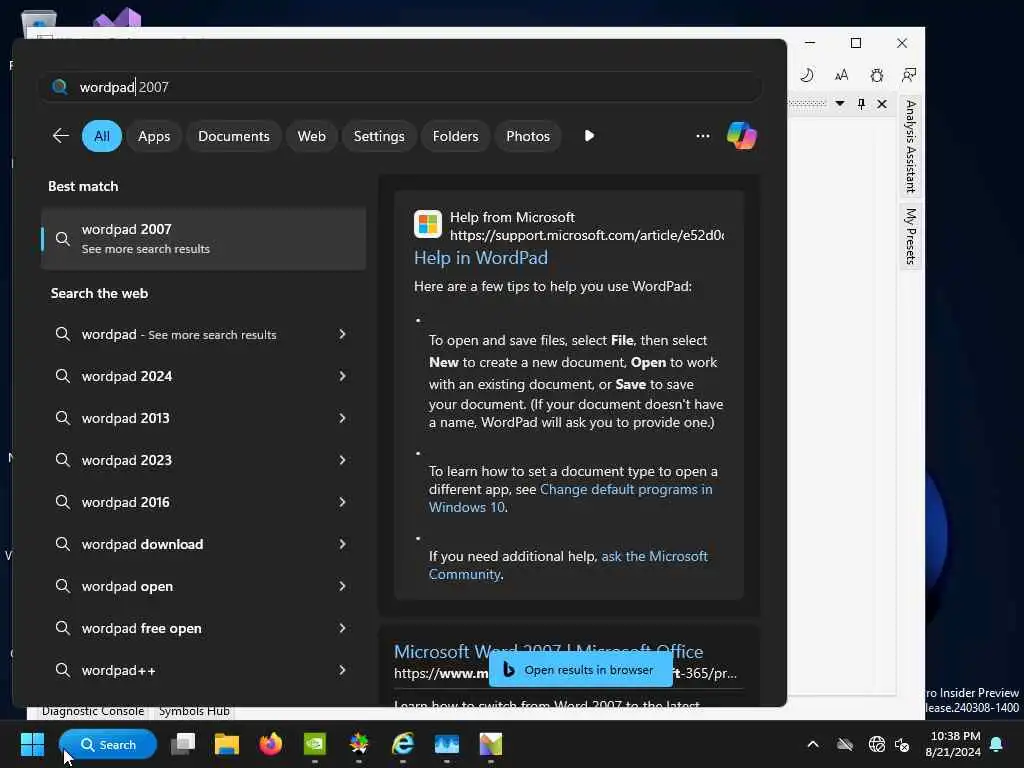This screenshot has height=768, width=1024.
Task: Click the Microsoft logo in help card
Action: (x=428, y=225)
